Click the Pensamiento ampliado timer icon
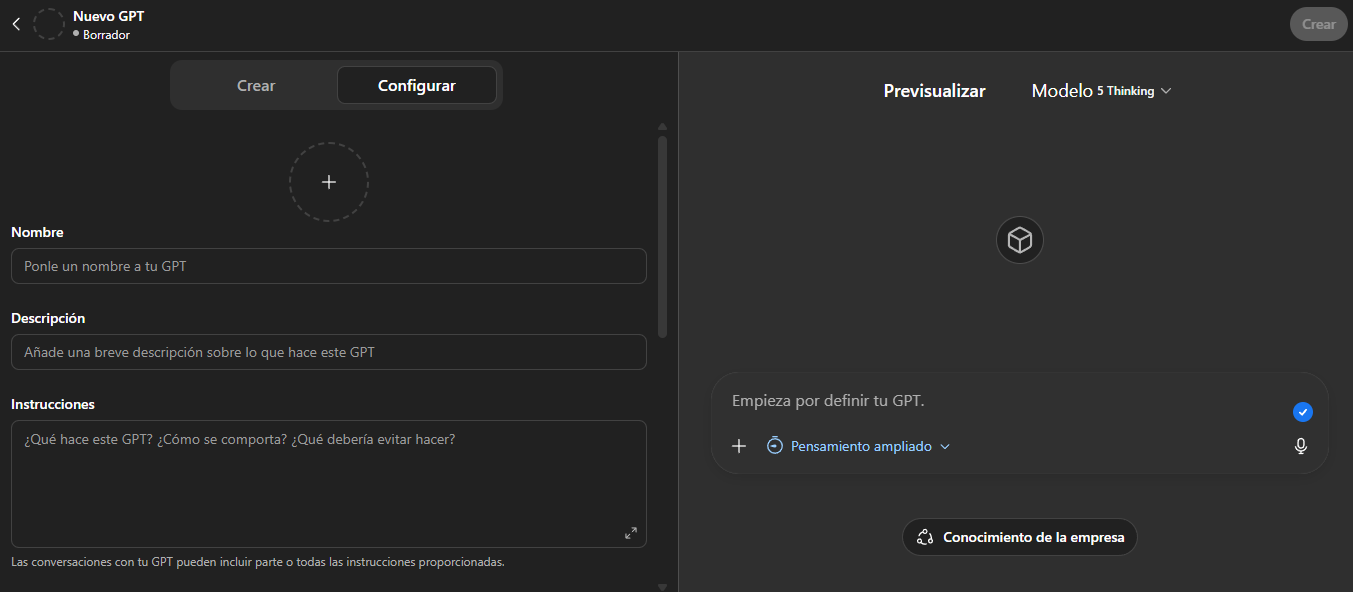Screen dimensions: 1353x592 [775, 446]
